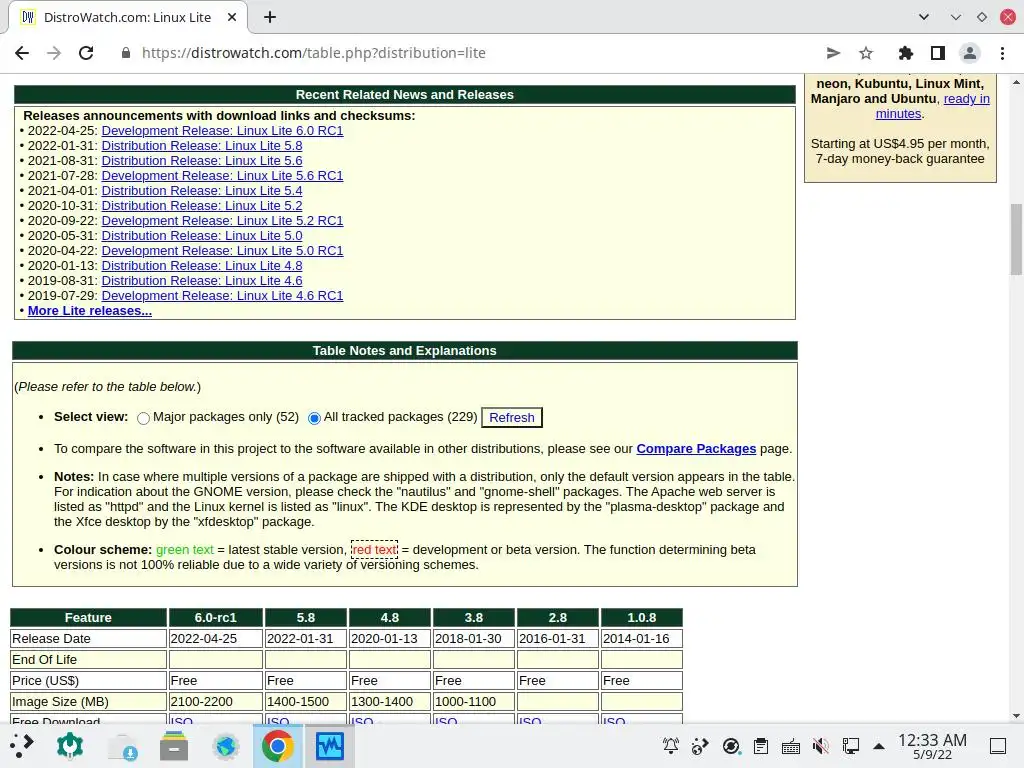
Task: Open Development Release: Linux Lite 4.6 RC1
Action: coord(222,296)
